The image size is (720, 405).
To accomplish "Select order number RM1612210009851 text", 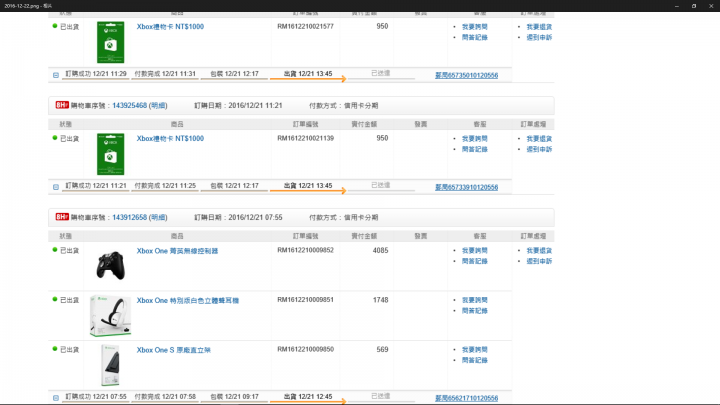I will (305, 299).
